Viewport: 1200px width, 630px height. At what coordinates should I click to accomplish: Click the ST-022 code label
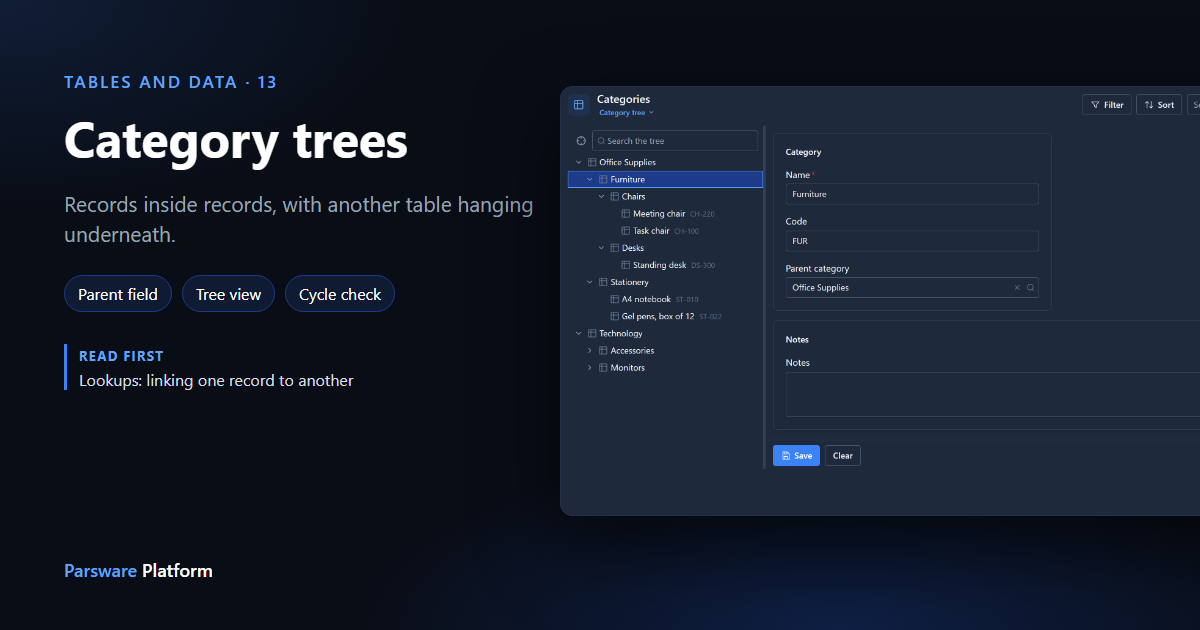tap(710, 317)
